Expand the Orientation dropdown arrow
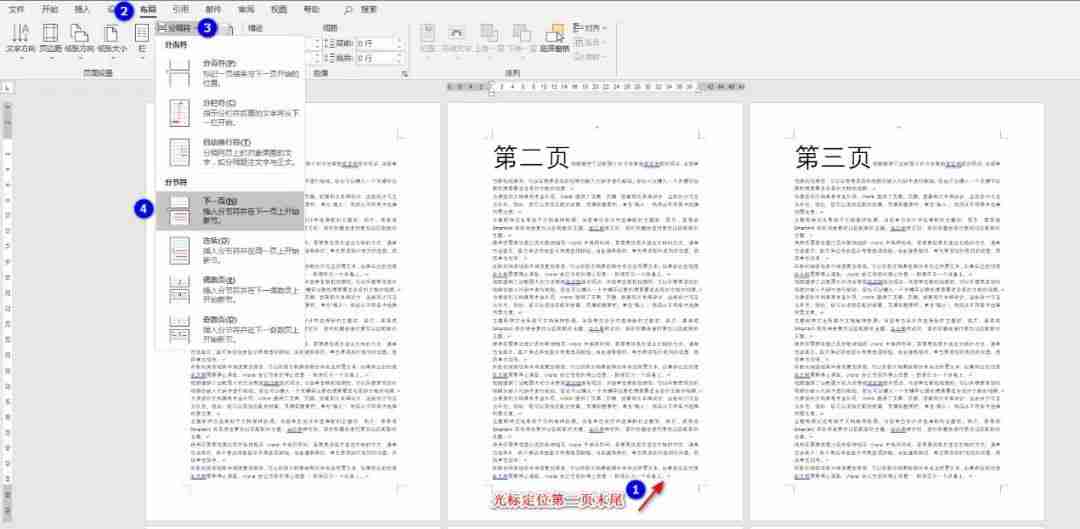 pyautogui.click(x=80, y=57)
